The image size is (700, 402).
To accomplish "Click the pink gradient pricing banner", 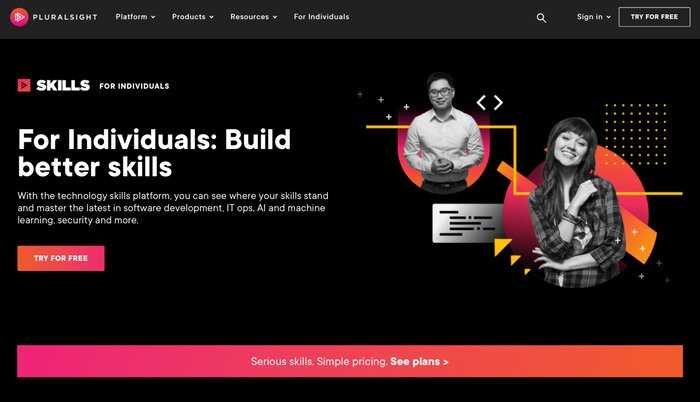I will (x=350, y=361).
